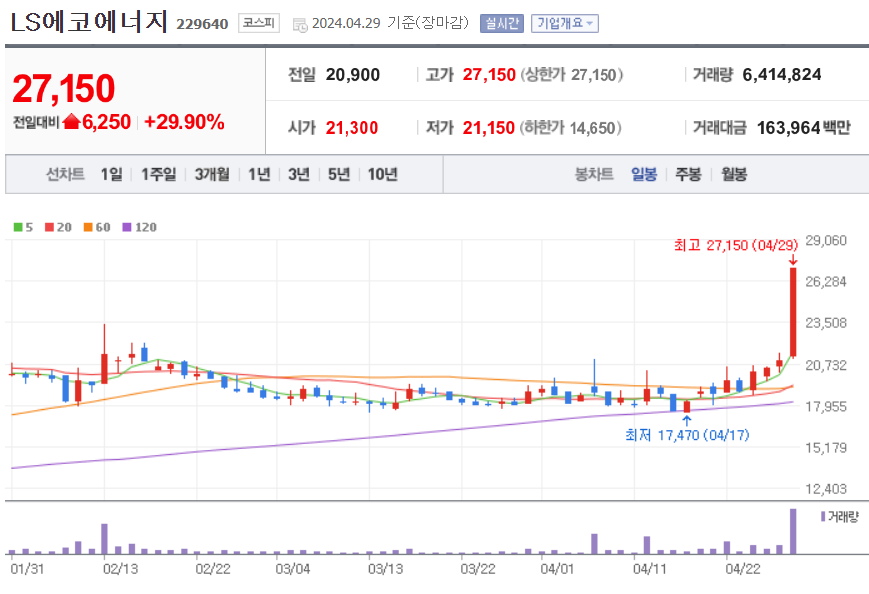Click the 전일 value 20,900
The width and height of the screenshot is (869, 594).
pos(352,75)
